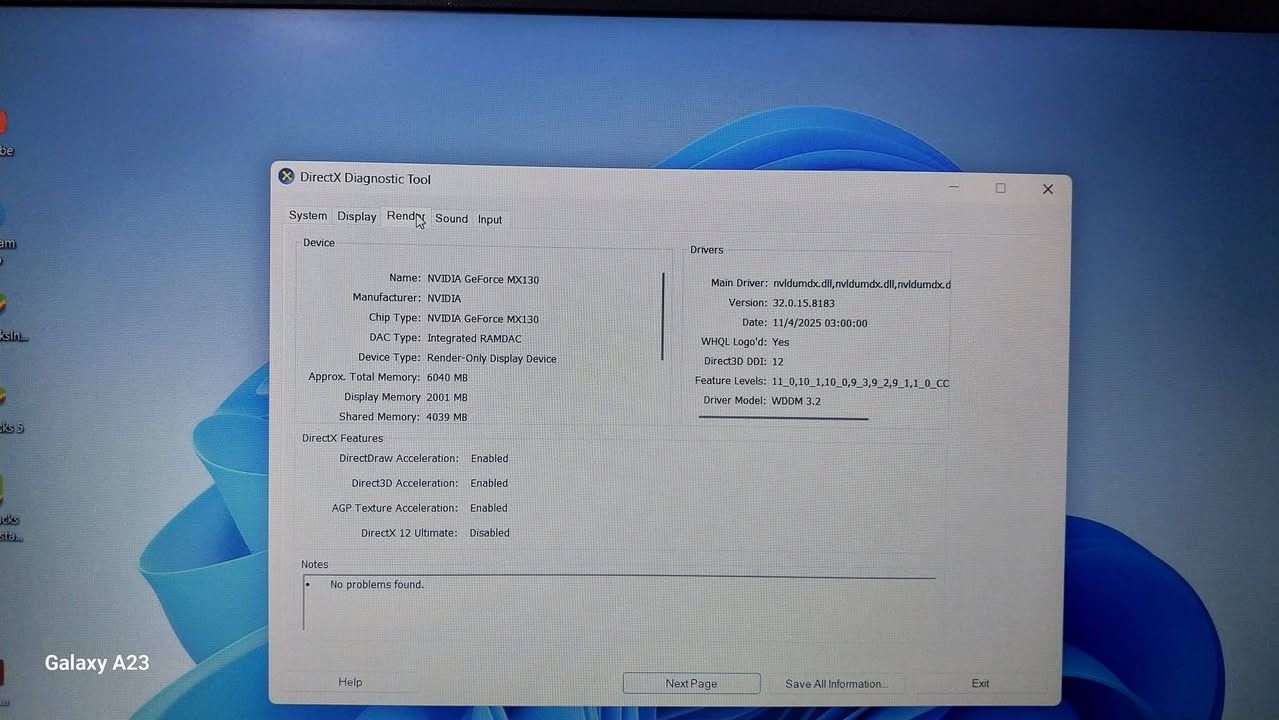Click the Main Driver nvldumdx.dll value
Screen dimensions: 1279x720
point(861,284)
